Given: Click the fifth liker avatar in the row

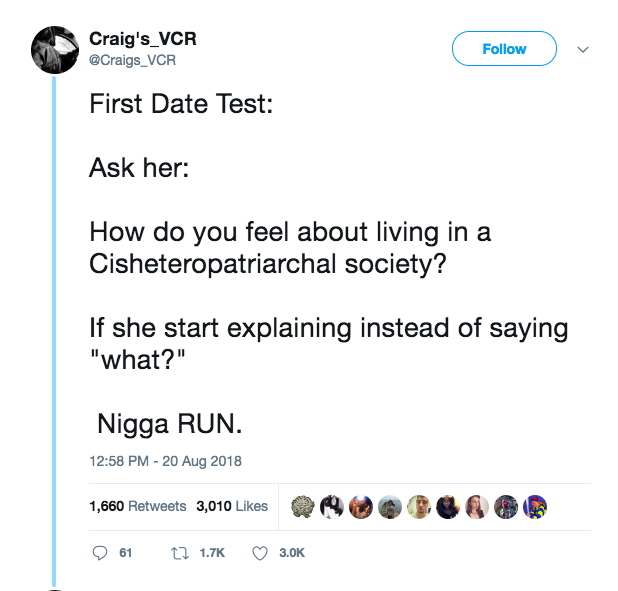Looking at the screenshot, I should click(x=419, y=506).
